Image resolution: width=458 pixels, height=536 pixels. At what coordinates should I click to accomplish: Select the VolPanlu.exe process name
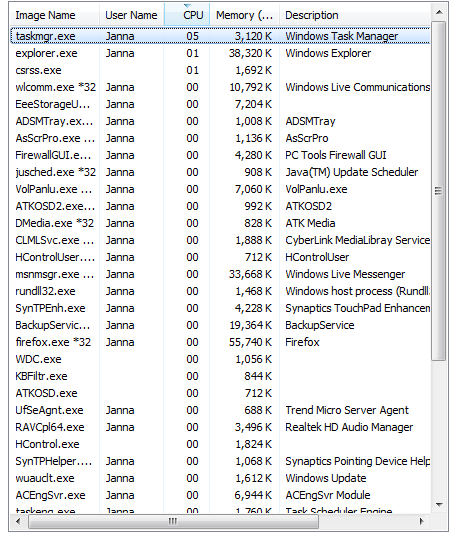(54, 189)
